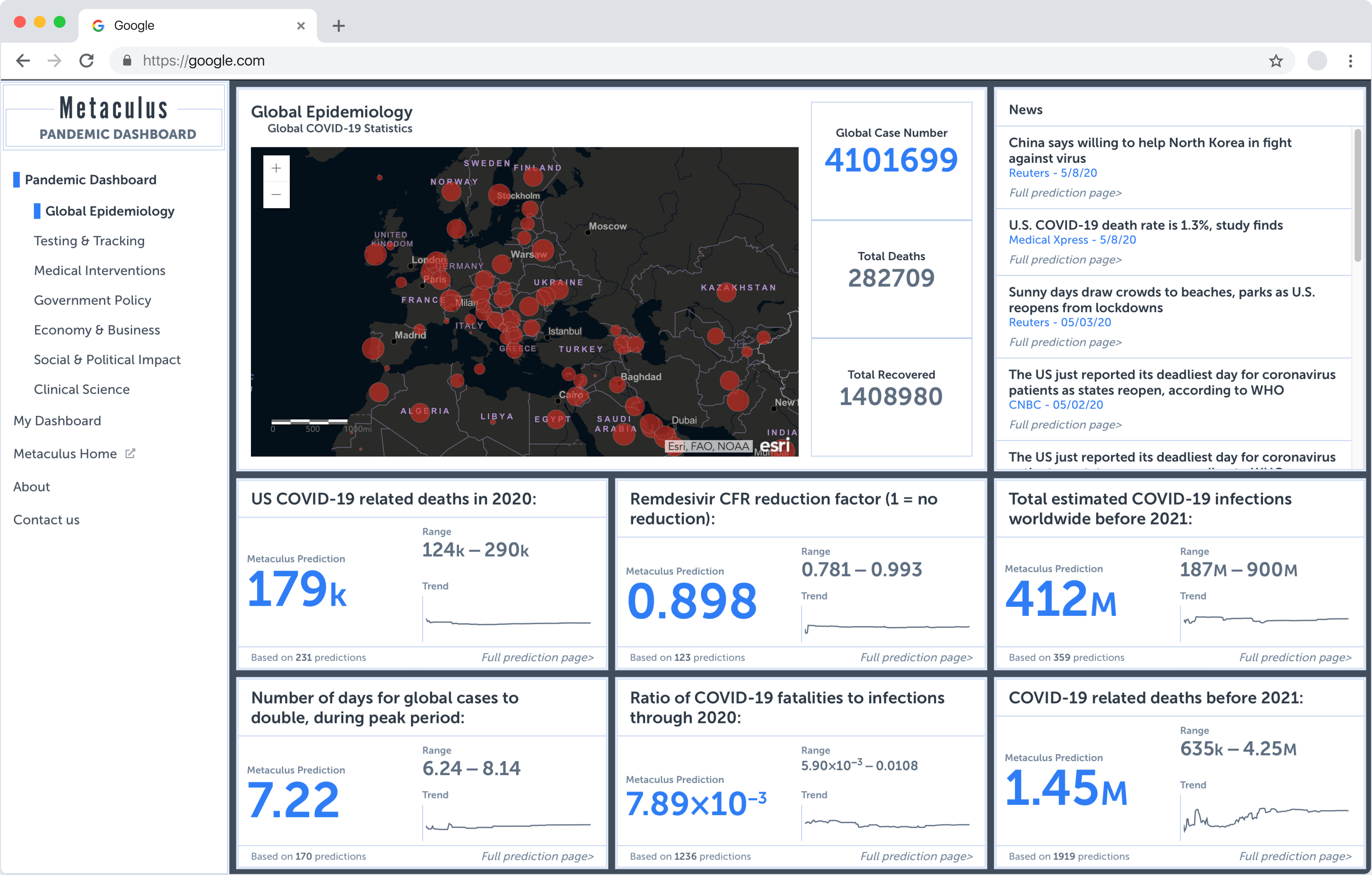Close the Google tab
Screen dimensions: 1372x875
tap(301, 25)
